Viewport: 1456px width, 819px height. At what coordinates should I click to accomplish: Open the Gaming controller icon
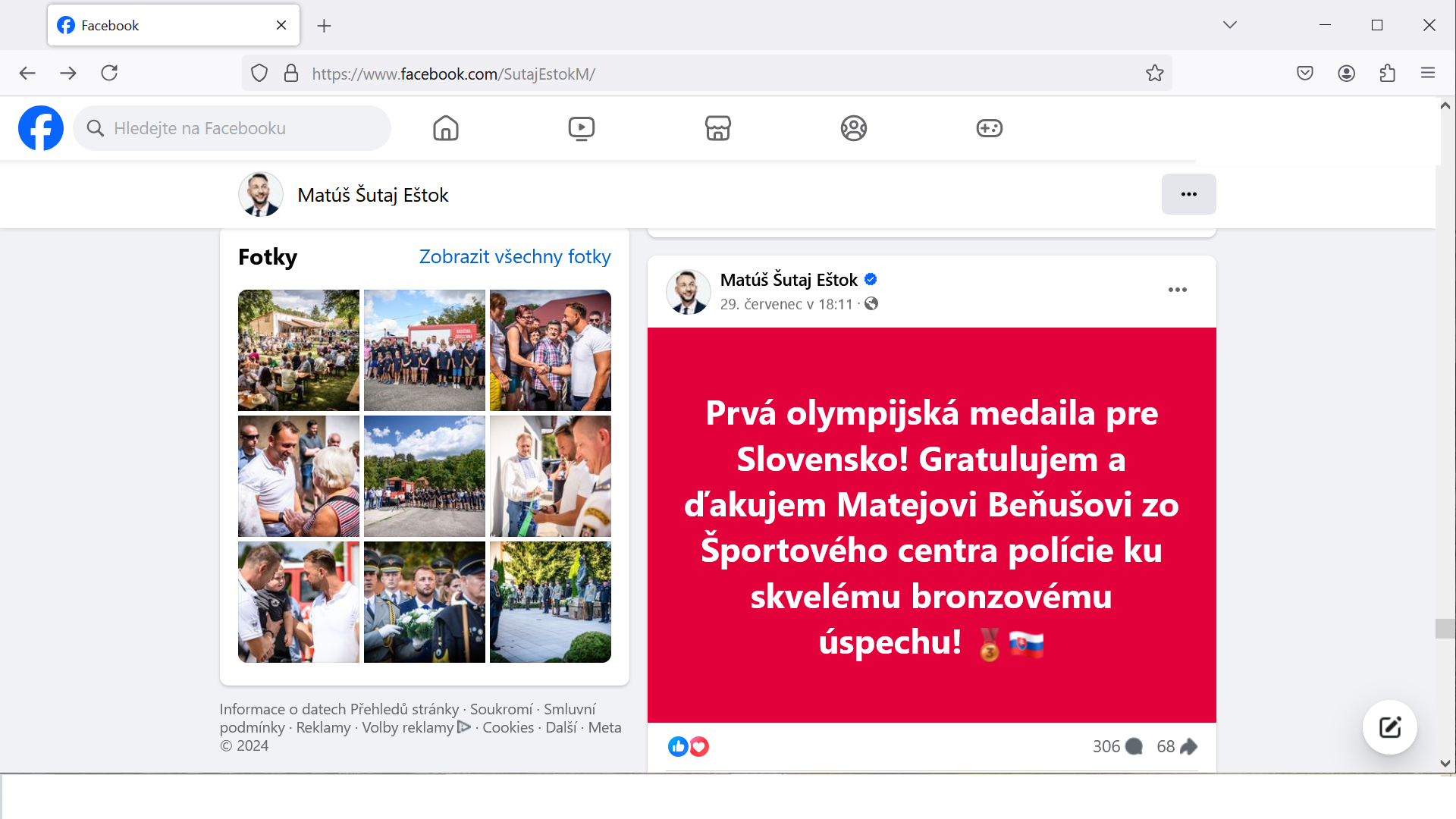click(x=990, y=128)
